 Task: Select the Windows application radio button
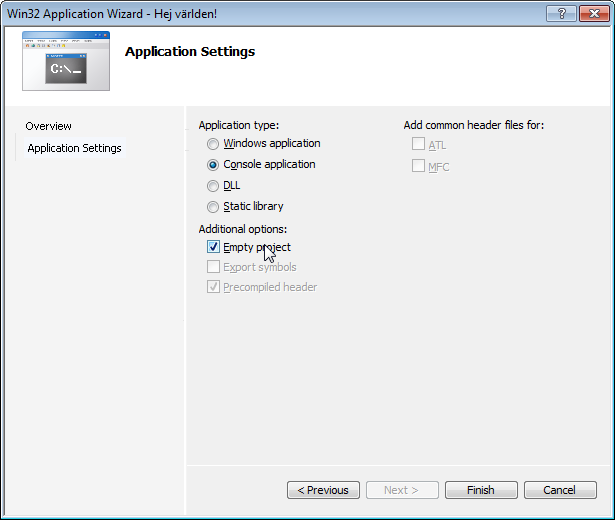pyautogui.click(x=213, y=144)
